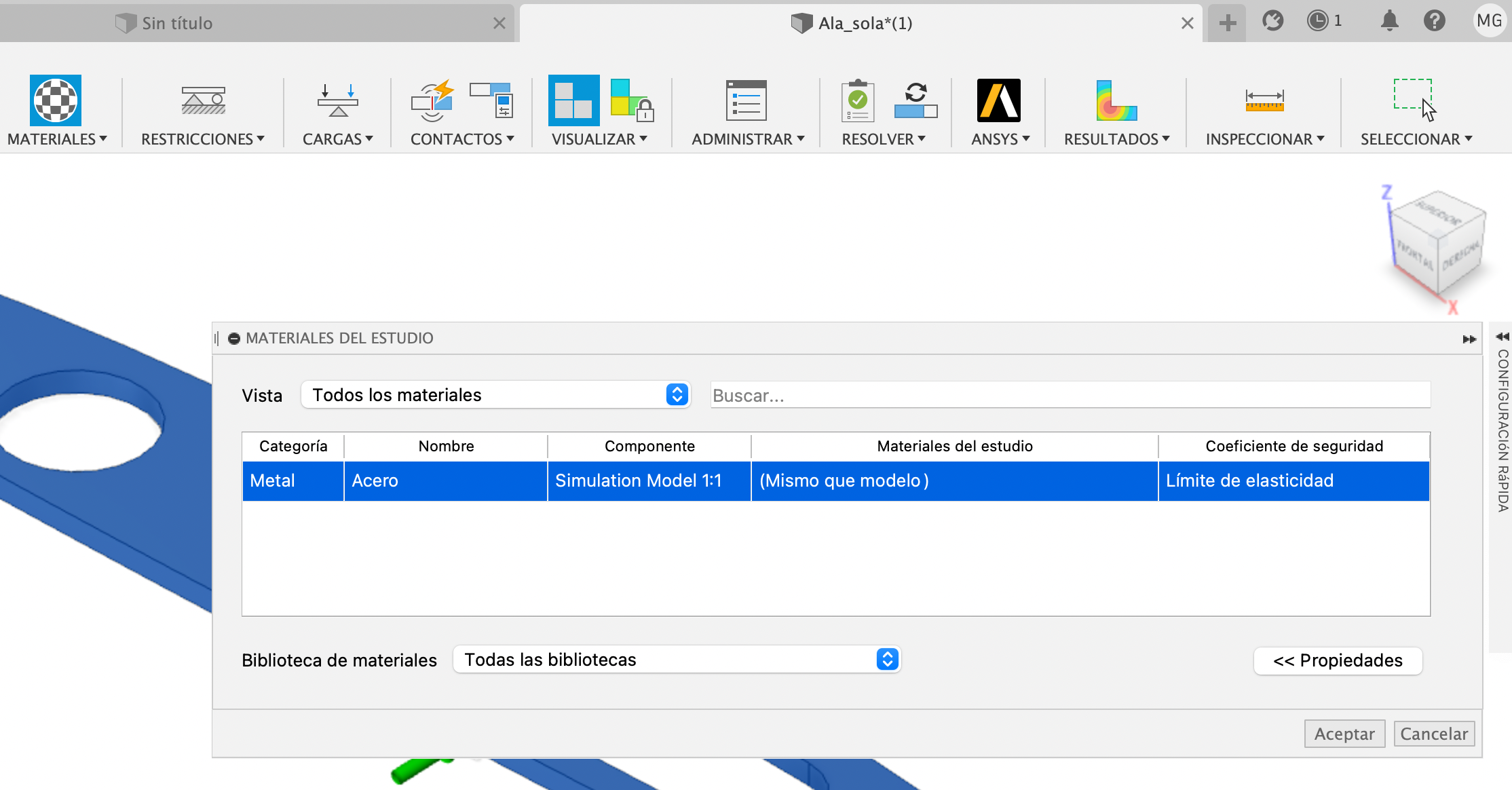The width and height of the screenshot is (1512, 790).
Task: Click the pre-check clipboard icon
Action: [x=858, y=100]
